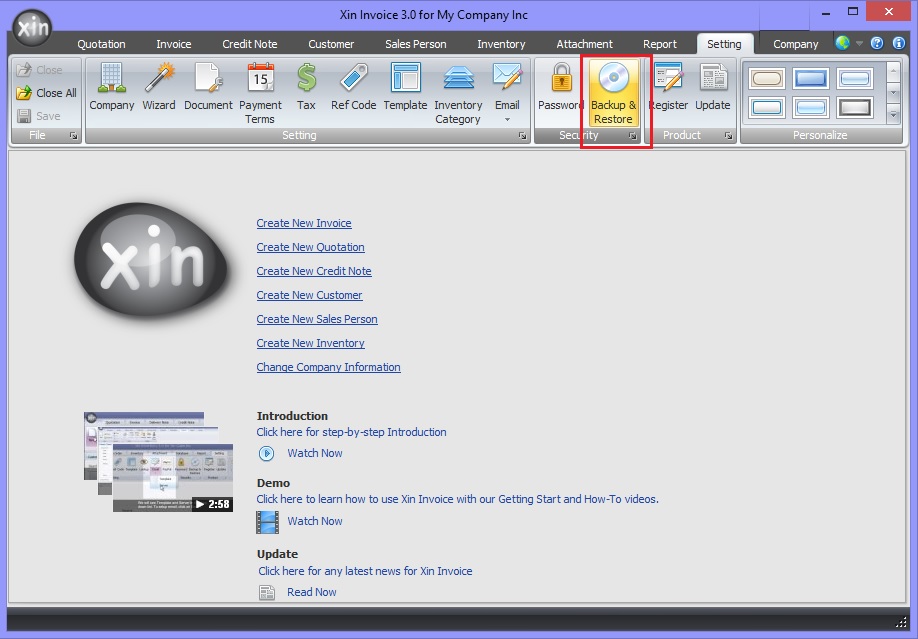Open the Company tab at right
Viewport: 918px width, 639px height.
pos(796,44)
